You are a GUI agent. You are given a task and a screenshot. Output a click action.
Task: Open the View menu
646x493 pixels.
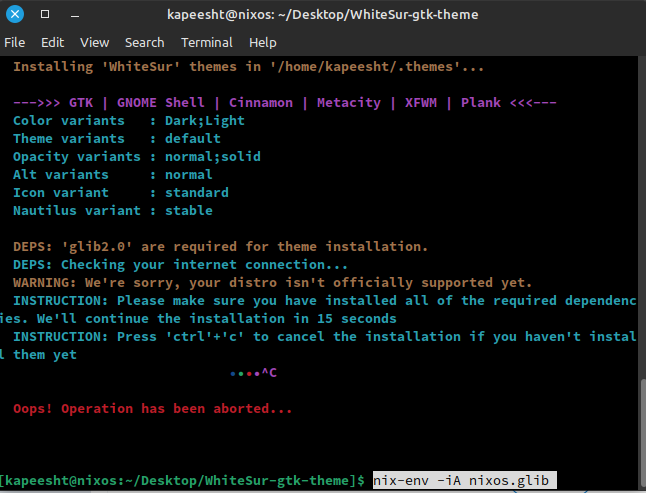coord(94,42)
